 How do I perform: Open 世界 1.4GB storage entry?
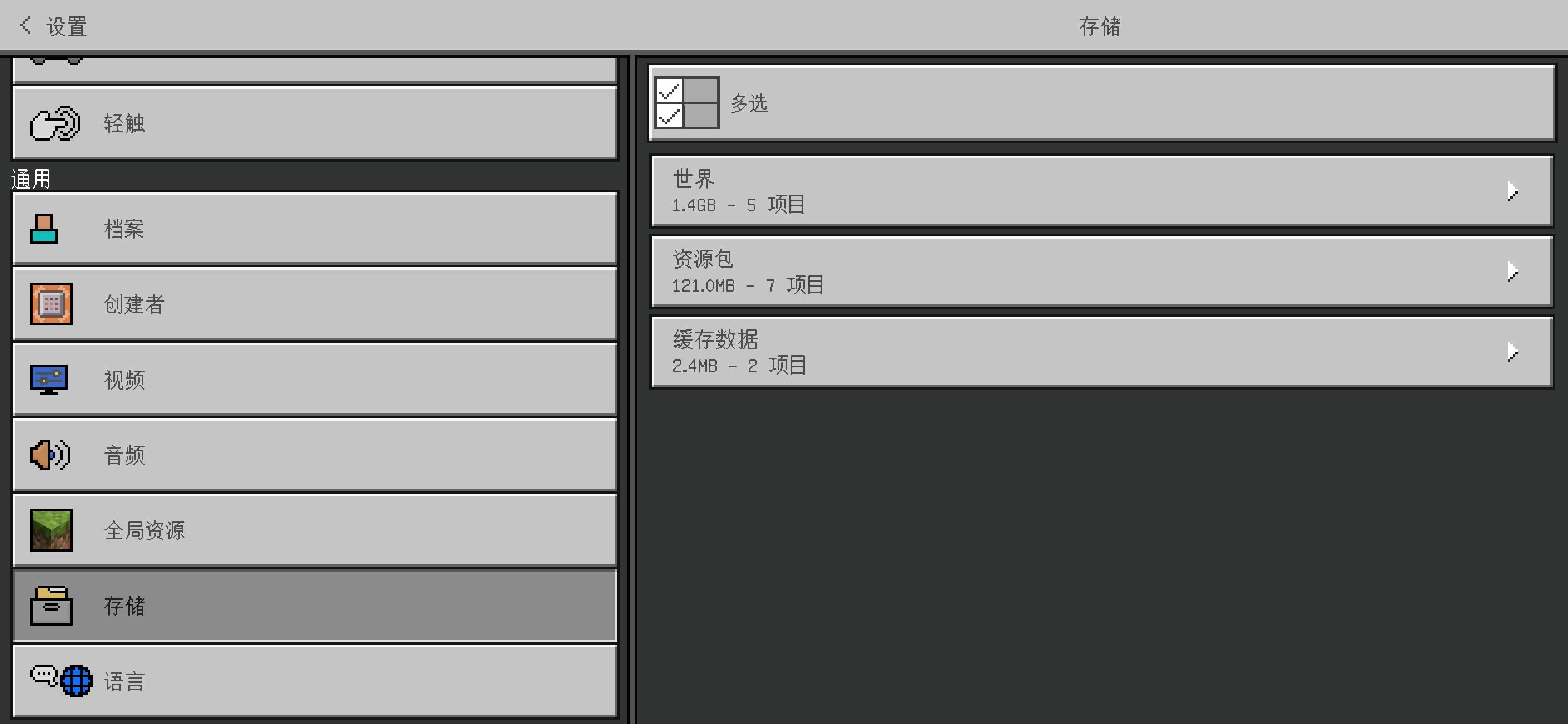(1102, 191)
